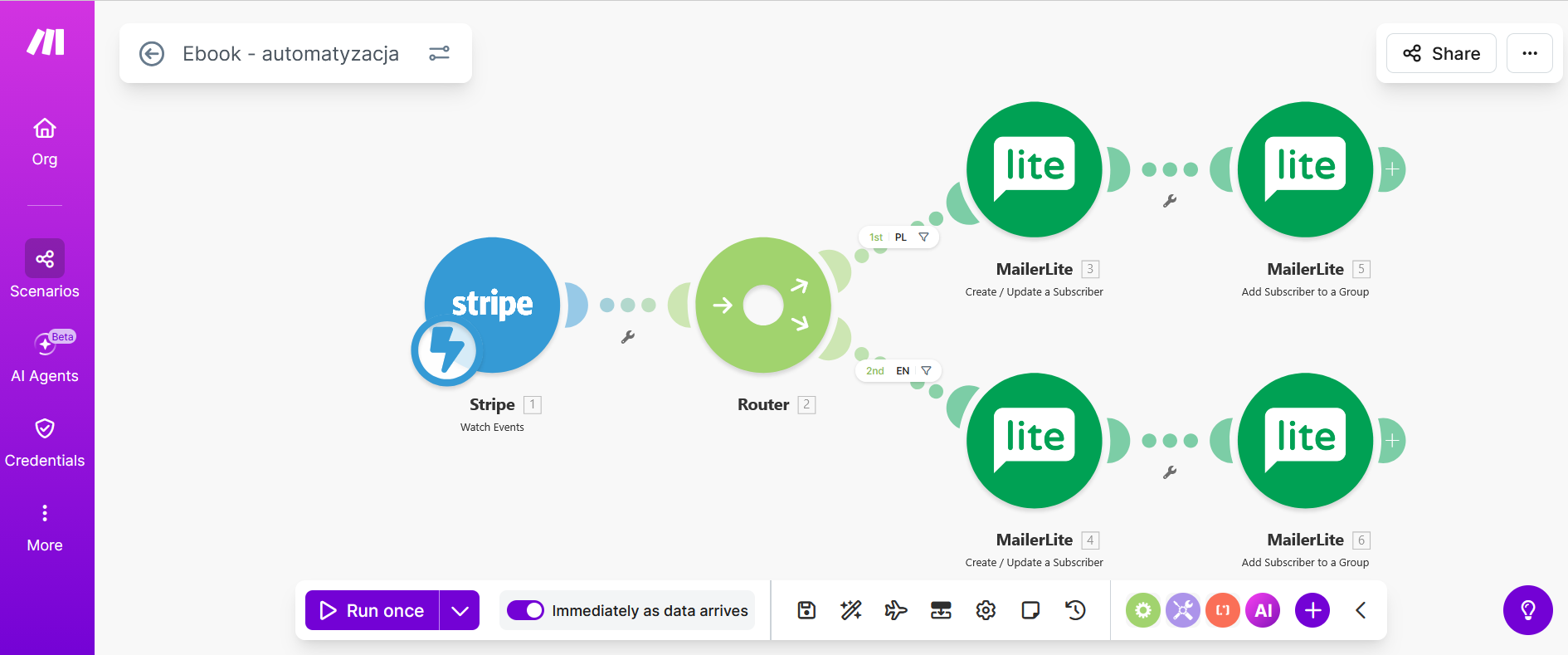Add a note with the notes icon

coord(1030,610)
